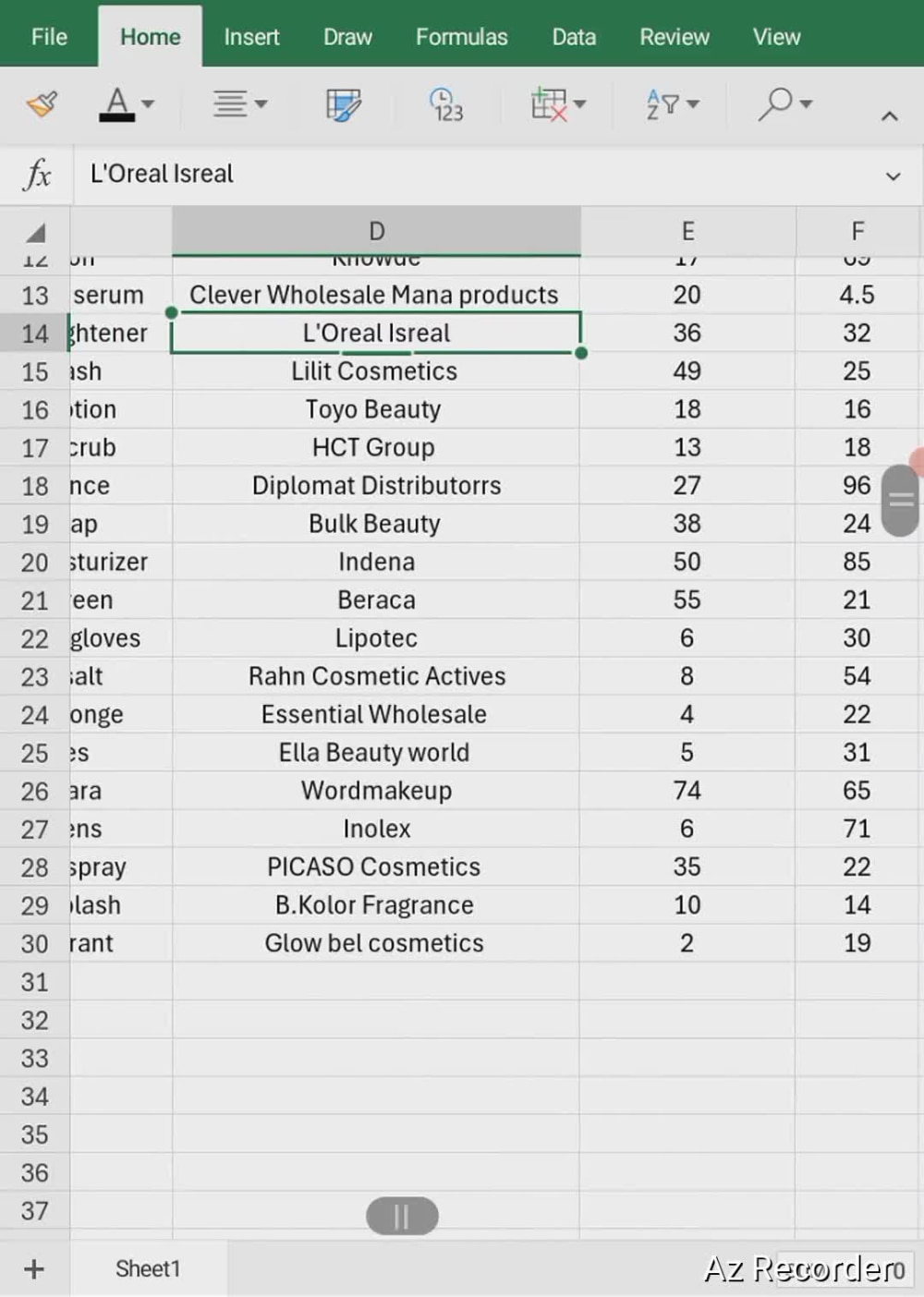Screen dimensions: 924x1297
Task: Select cell HCT Group
Action: coord(374,447)
